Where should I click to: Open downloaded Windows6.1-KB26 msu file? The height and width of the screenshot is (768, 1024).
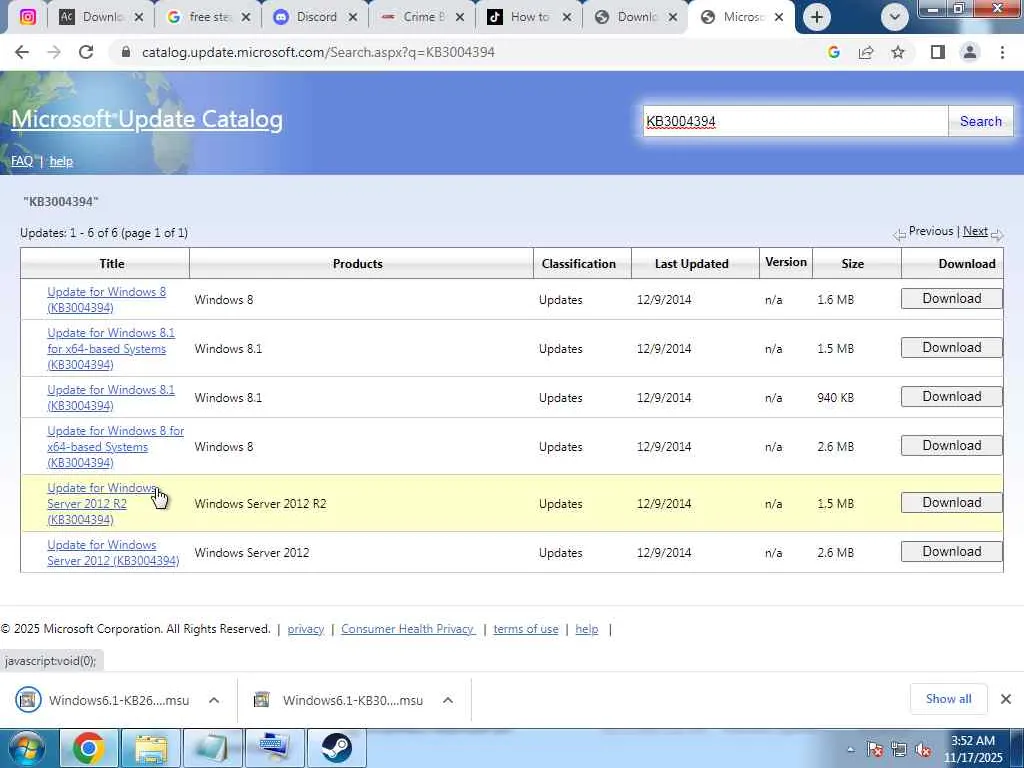click(104, 700)
